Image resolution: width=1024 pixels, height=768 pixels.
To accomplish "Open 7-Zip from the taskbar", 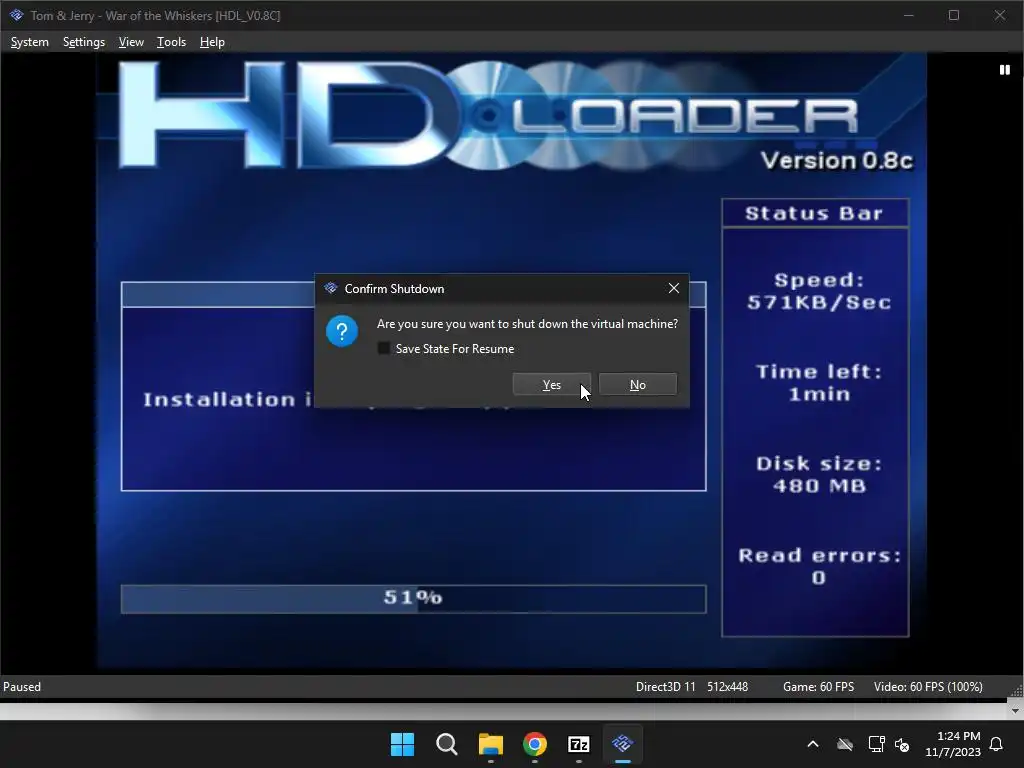I will (x=579, y=744).
